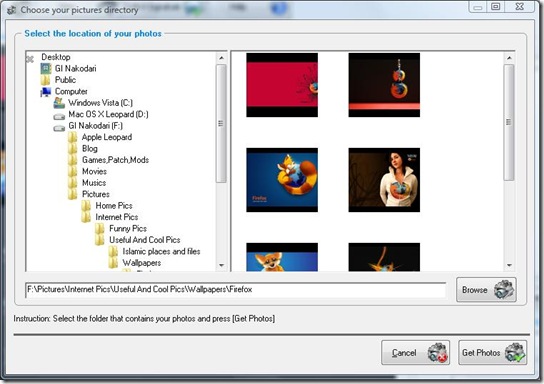Viewport: 544px width, 384px height.
Task: Select the Apple Leopard folder name
Action: point(107,137)
